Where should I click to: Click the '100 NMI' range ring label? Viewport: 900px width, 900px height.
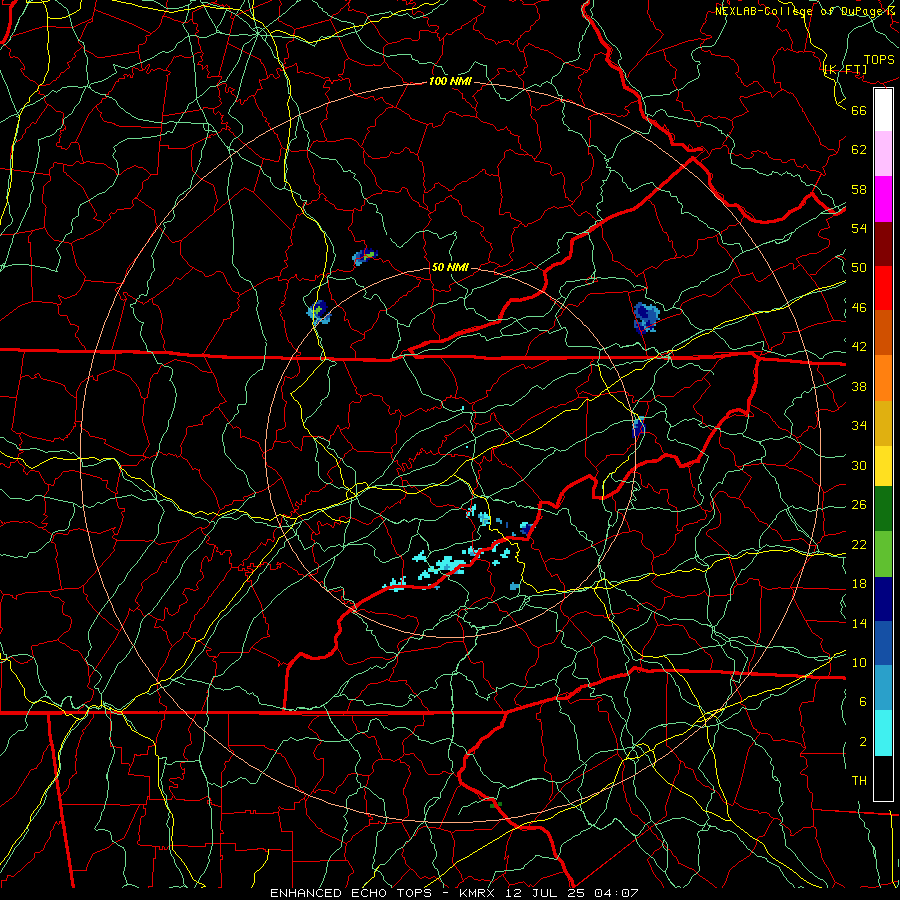pyautogui.click(x=450, y=82)
